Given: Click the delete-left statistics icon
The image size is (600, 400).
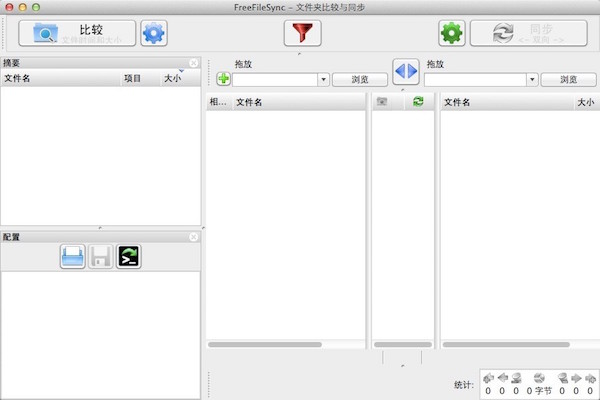Looking at the screenshot, I should coord(517,378).
